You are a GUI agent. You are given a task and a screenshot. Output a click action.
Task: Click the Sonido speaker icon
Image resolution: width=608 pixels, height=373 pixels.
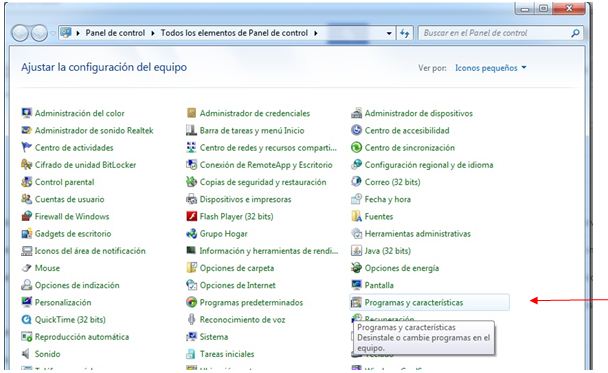(x=26, y=354)
